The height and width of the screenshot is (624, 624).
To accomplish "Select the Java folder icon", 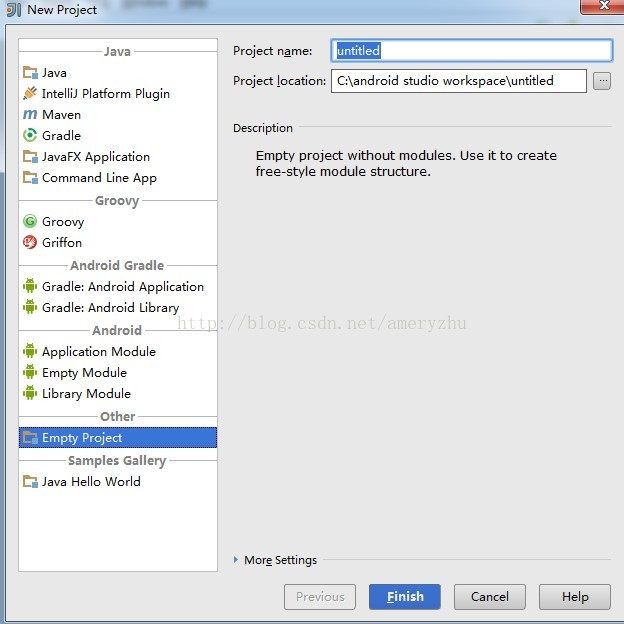I will pyautogui.click(x=30, y=72).
